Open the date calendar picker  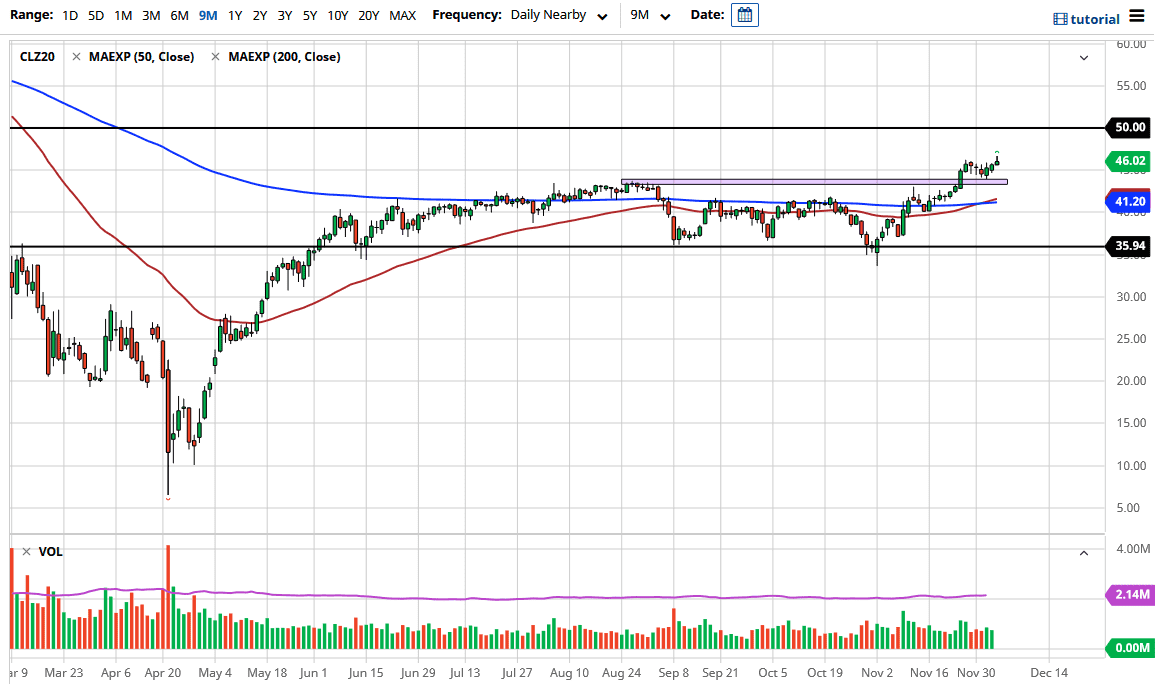(x=744, y=15)
